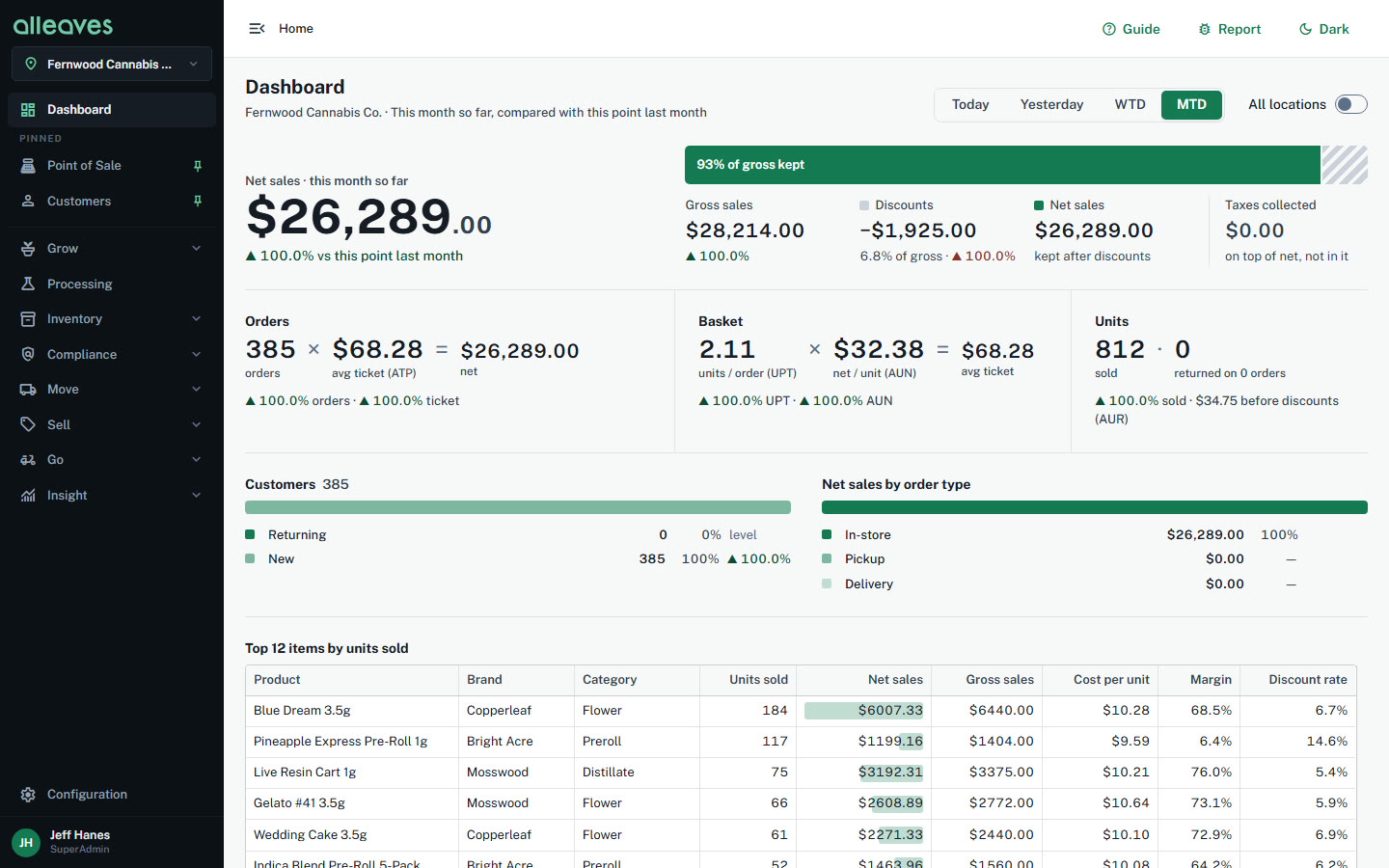
Task: Expand the Compliance menu chevron
Action: [197, 355]
